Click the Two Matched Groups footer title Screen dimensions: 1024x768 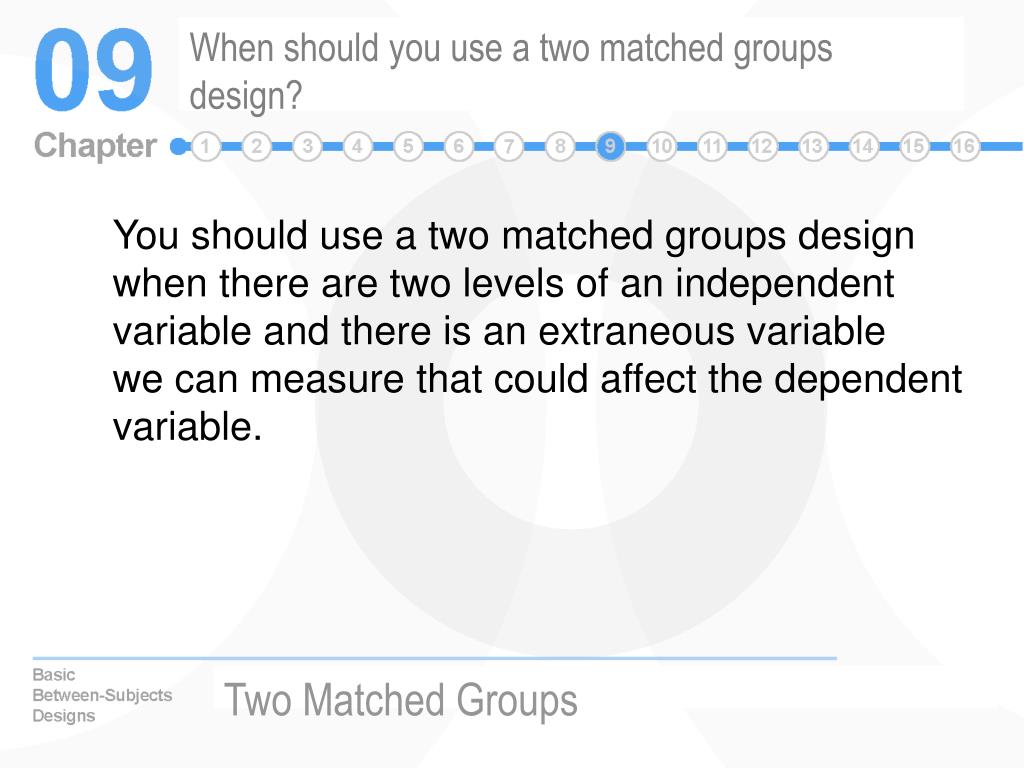click(401, 700)
